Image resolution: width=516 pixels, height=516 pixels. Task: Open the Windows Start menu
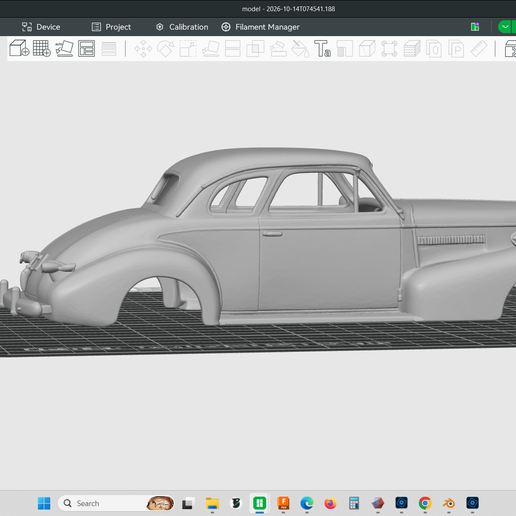(44, 503)
